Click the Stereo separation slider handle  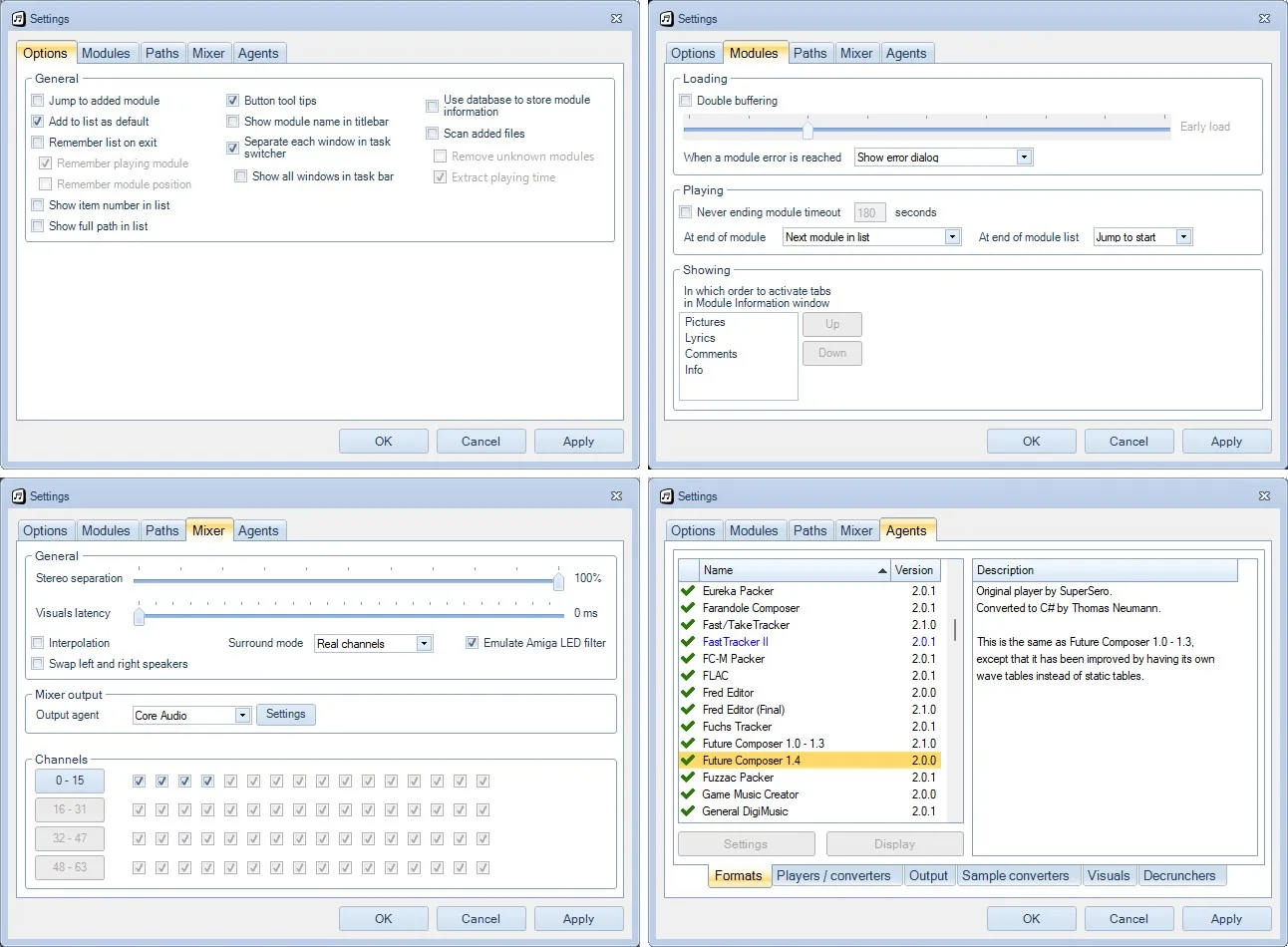(x=559, y=580)
